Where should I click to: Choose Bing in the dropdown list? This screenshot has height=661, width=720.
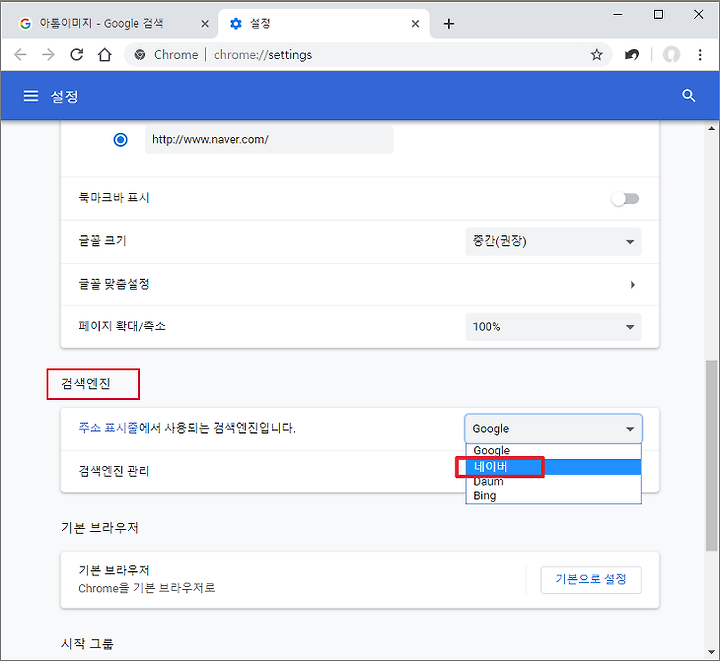click(553, 496)
